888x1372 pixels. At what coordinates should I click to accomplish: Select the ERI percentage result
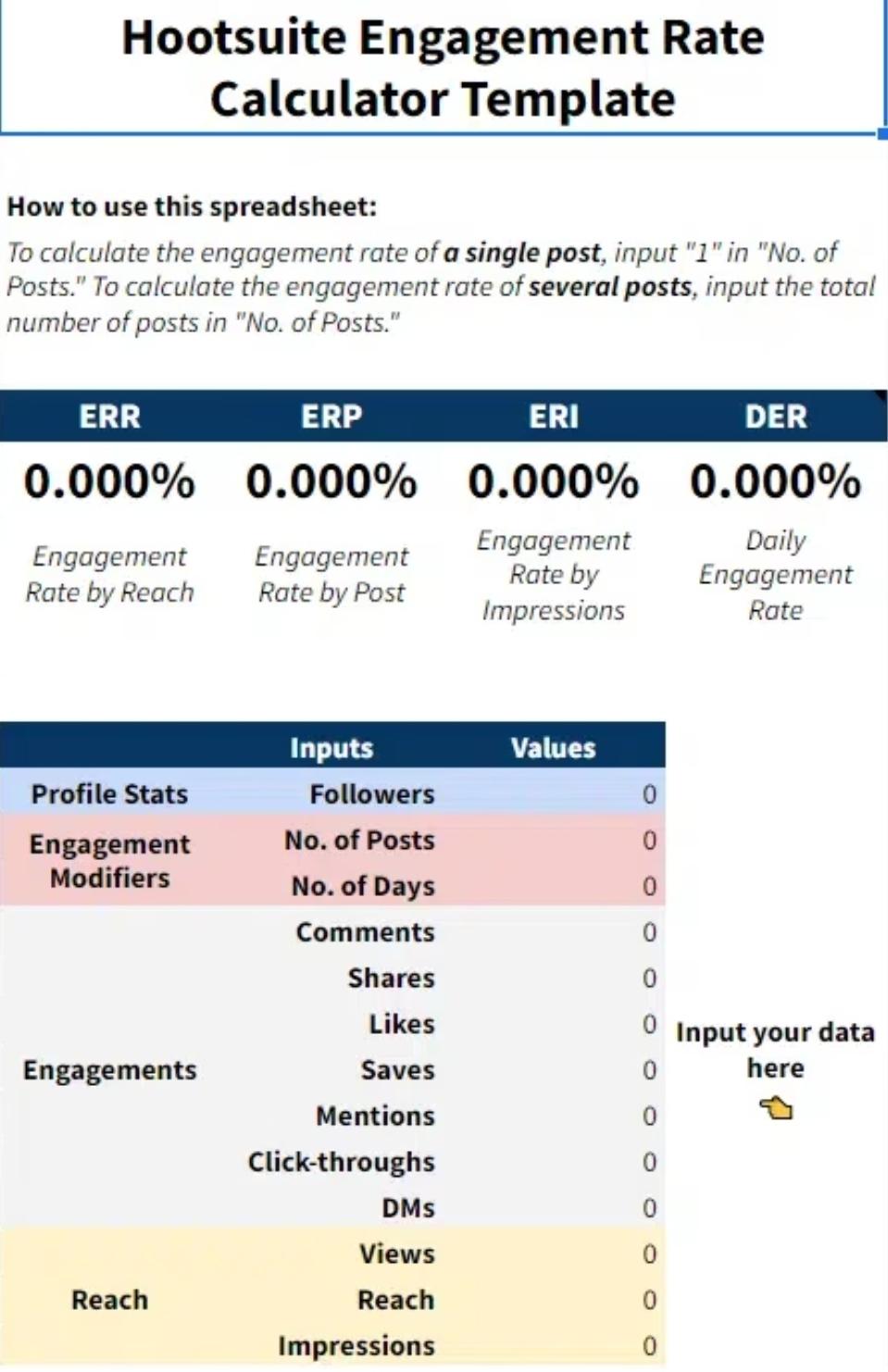click(x=554, y=481)
